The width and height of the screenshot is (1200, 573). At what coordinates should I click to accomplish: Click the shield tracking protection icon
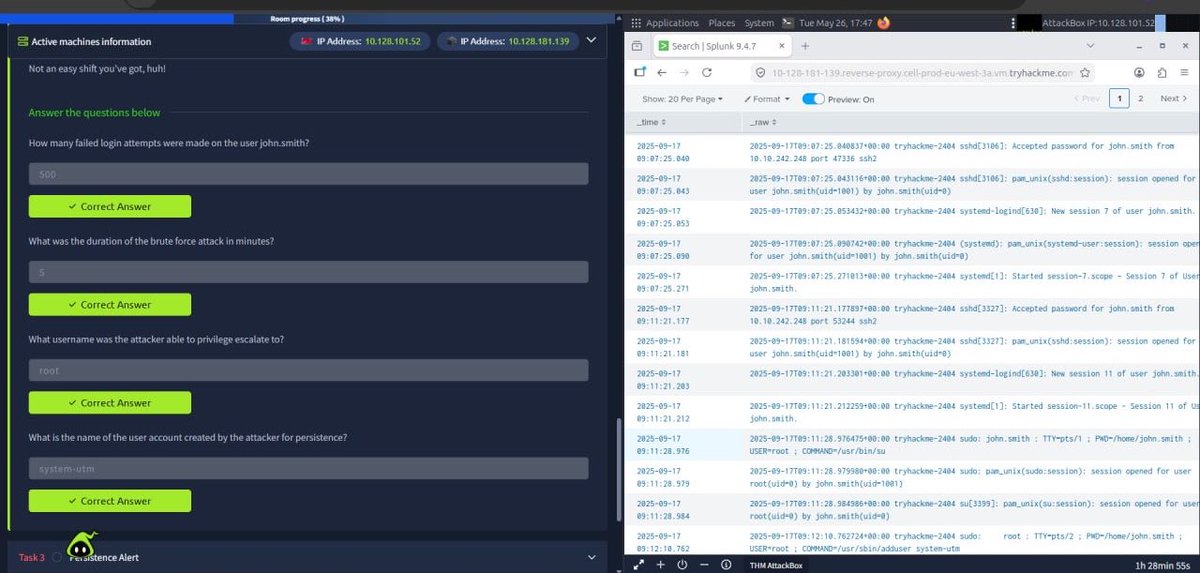pyautogui.click(x=761, y=73)
